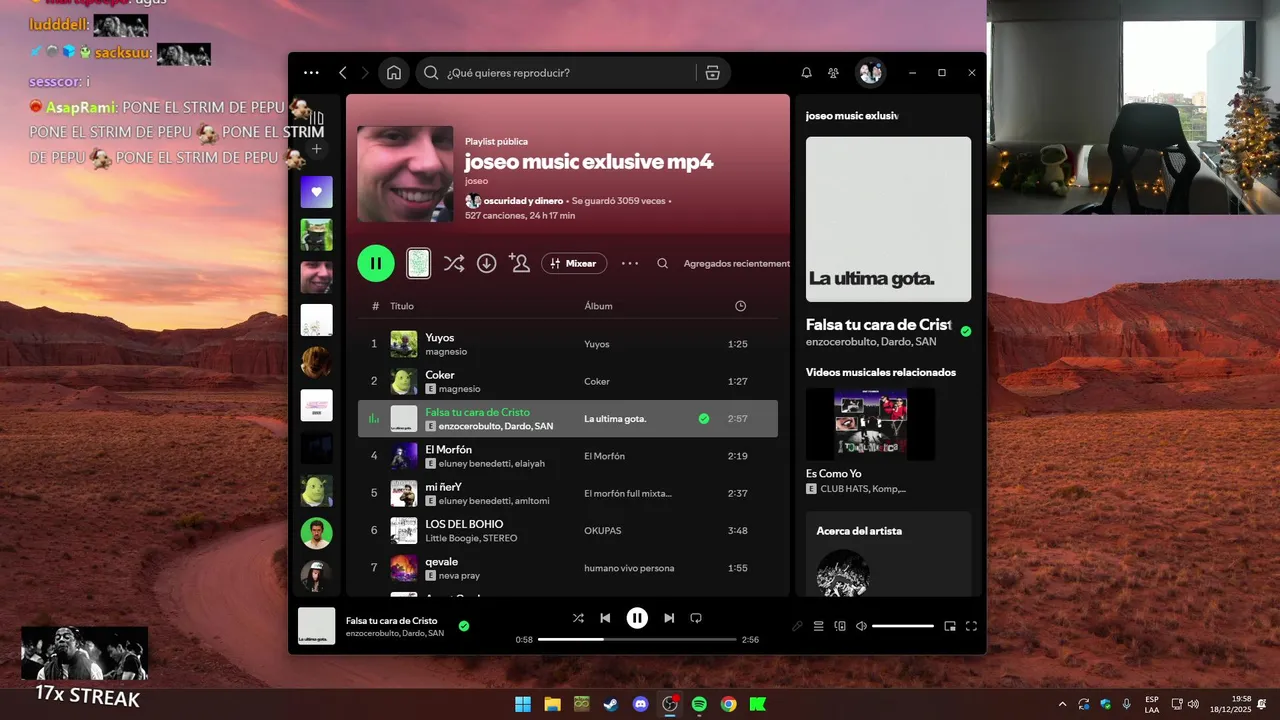Enter full screen from the player bar
This screenshot has width=1280, height=720.
point(971,626)
